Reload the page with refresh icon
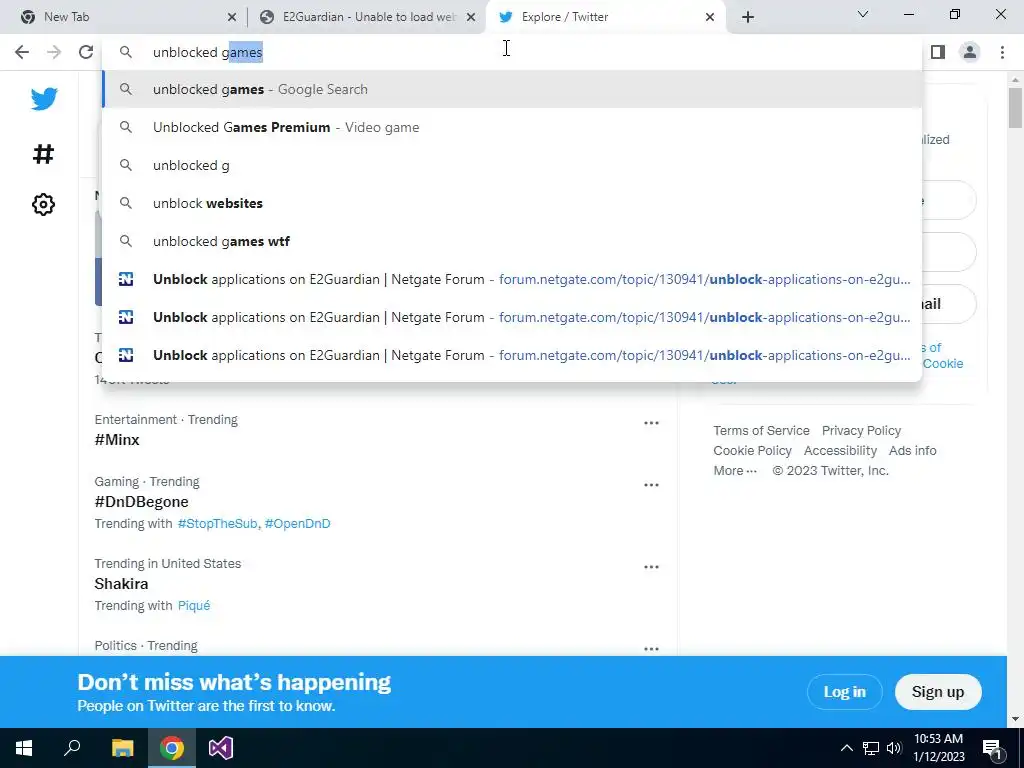The image size is (1024, 768). (x=86, y=52)
